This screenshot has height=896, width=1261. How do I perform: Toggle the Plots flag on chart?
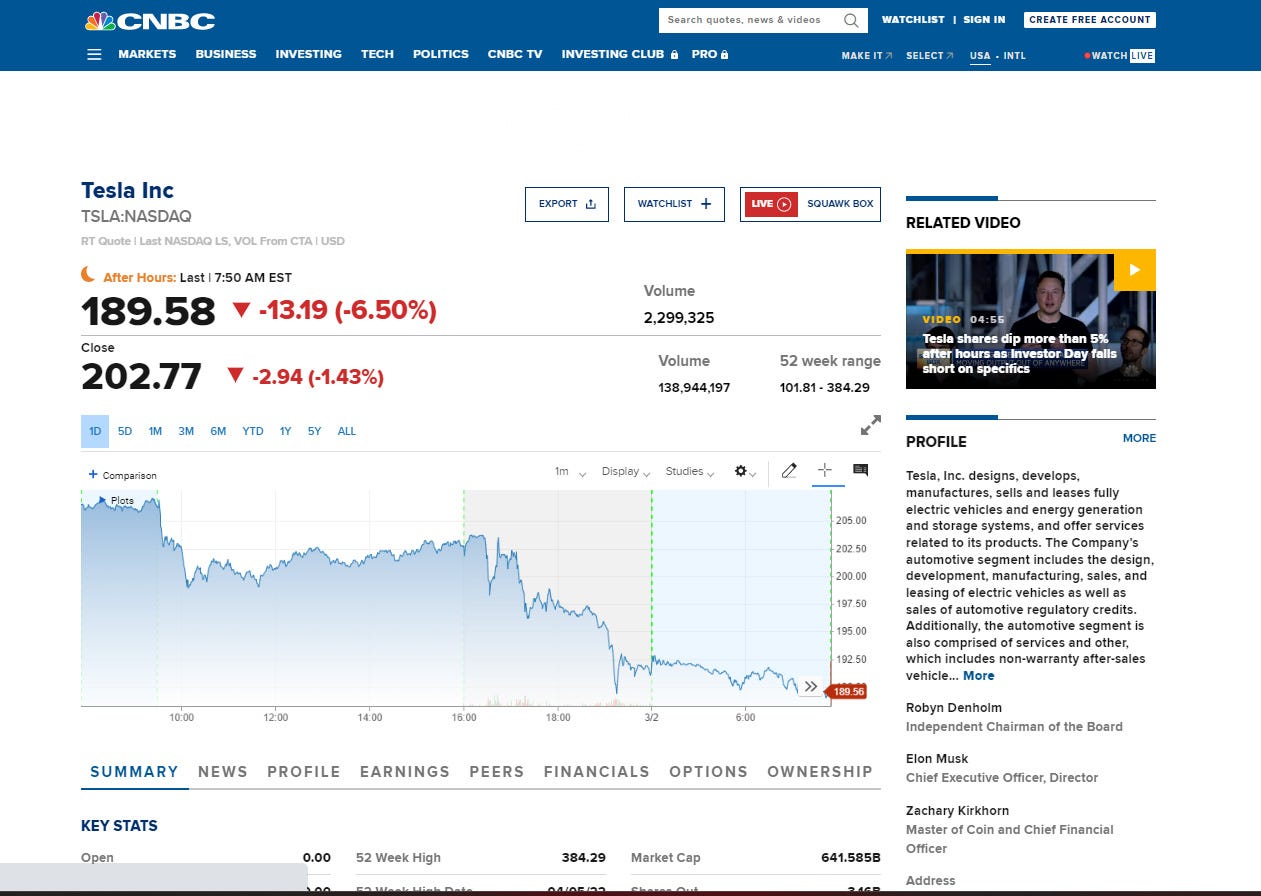point(116,500)
